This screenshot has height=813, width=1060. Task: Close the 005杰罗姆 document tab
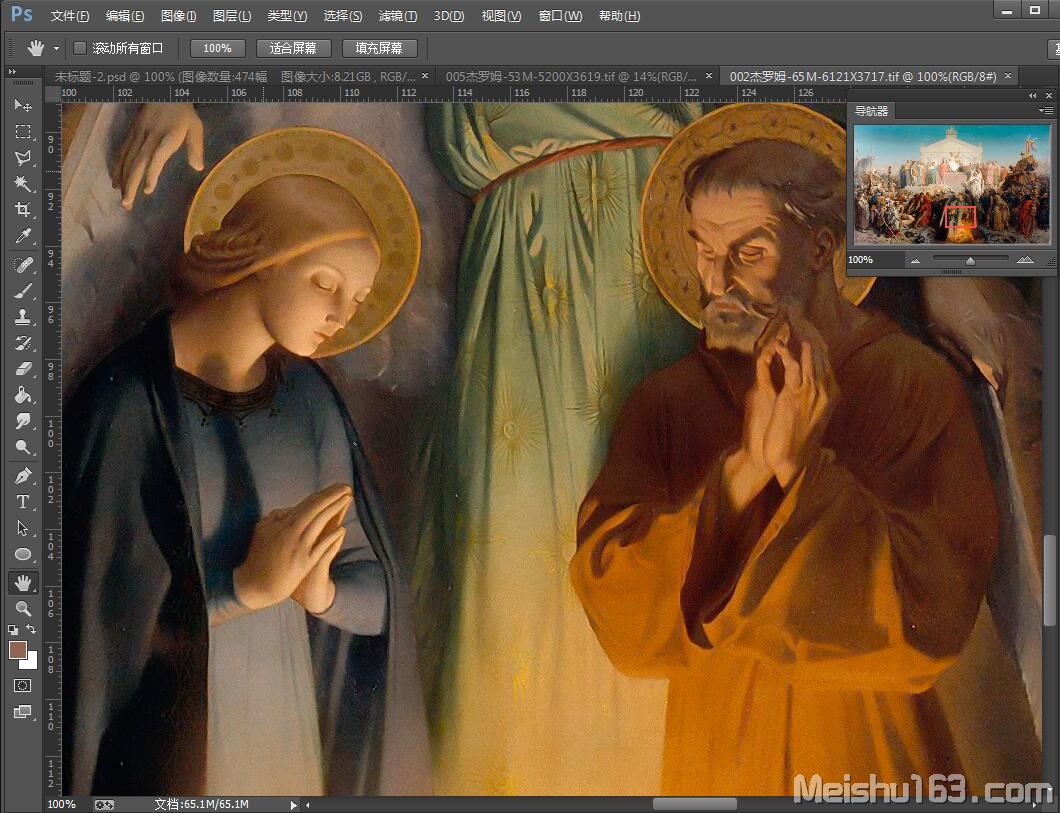(709, 76)
